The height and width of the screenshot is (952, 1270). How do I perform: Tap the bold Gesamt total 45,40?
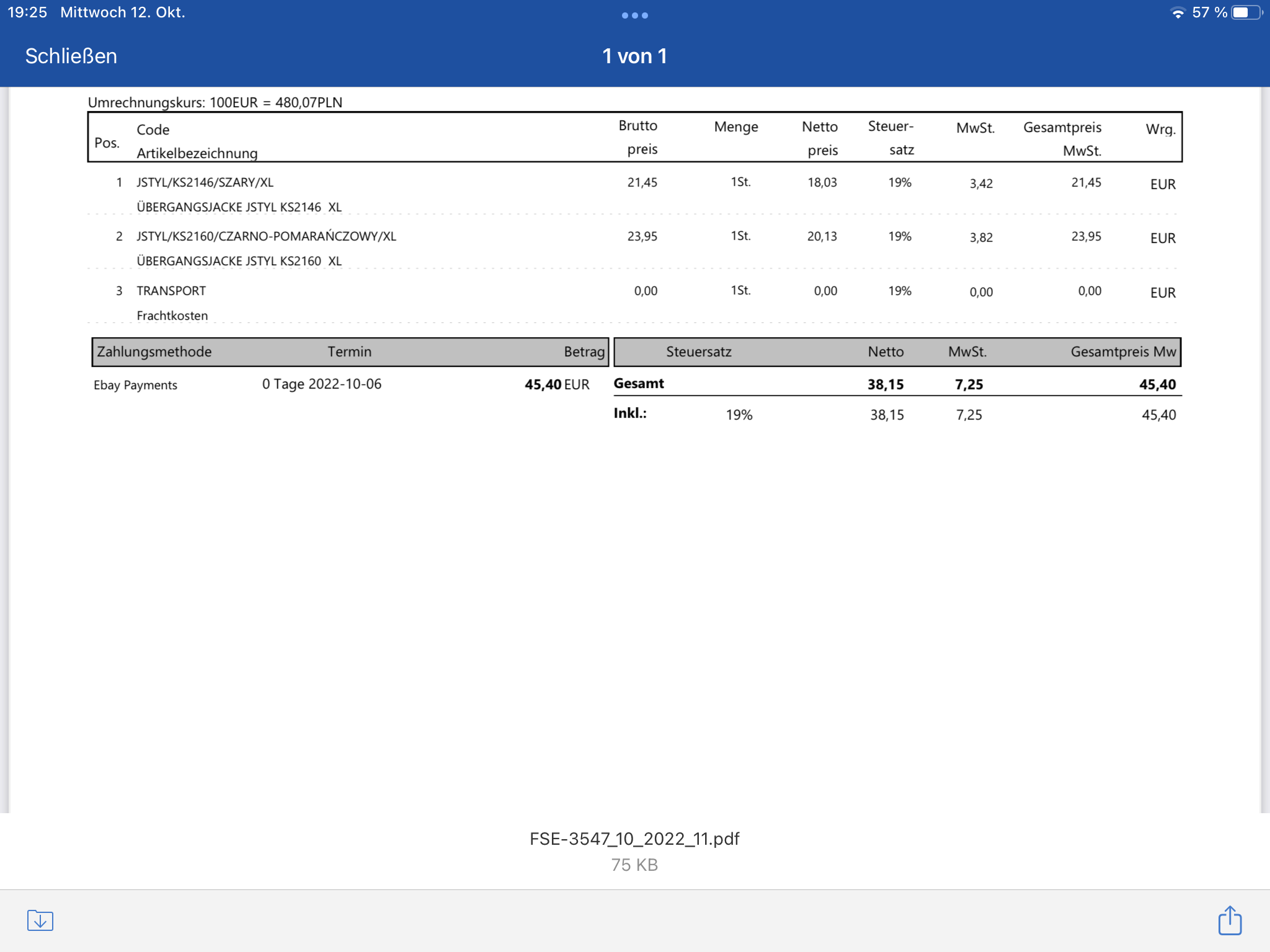(1157, 384)
